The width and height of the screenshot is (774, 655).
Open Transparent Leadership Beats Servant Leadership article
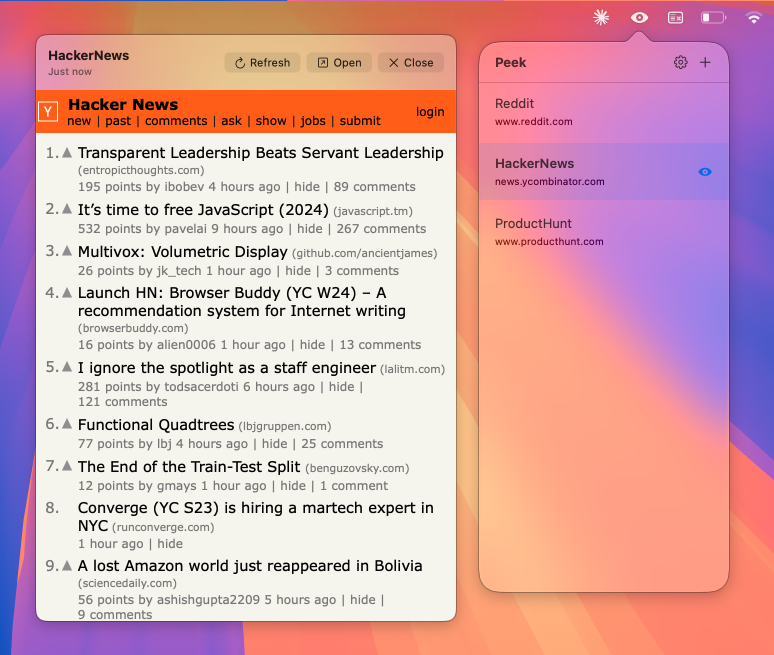pyautogui.click(x=261, y=153)
